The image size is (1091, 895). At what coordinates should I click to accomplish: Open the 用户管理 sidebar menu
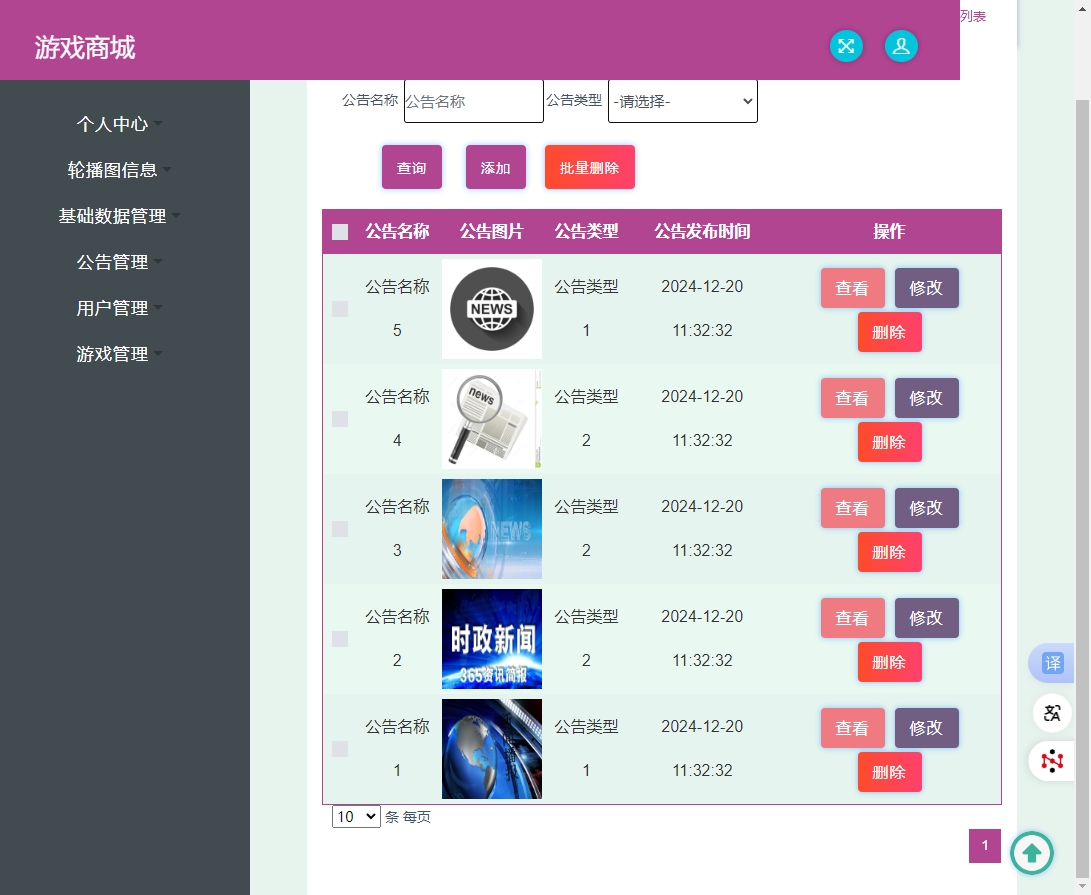pyautogui.click(x=113, y=308)
